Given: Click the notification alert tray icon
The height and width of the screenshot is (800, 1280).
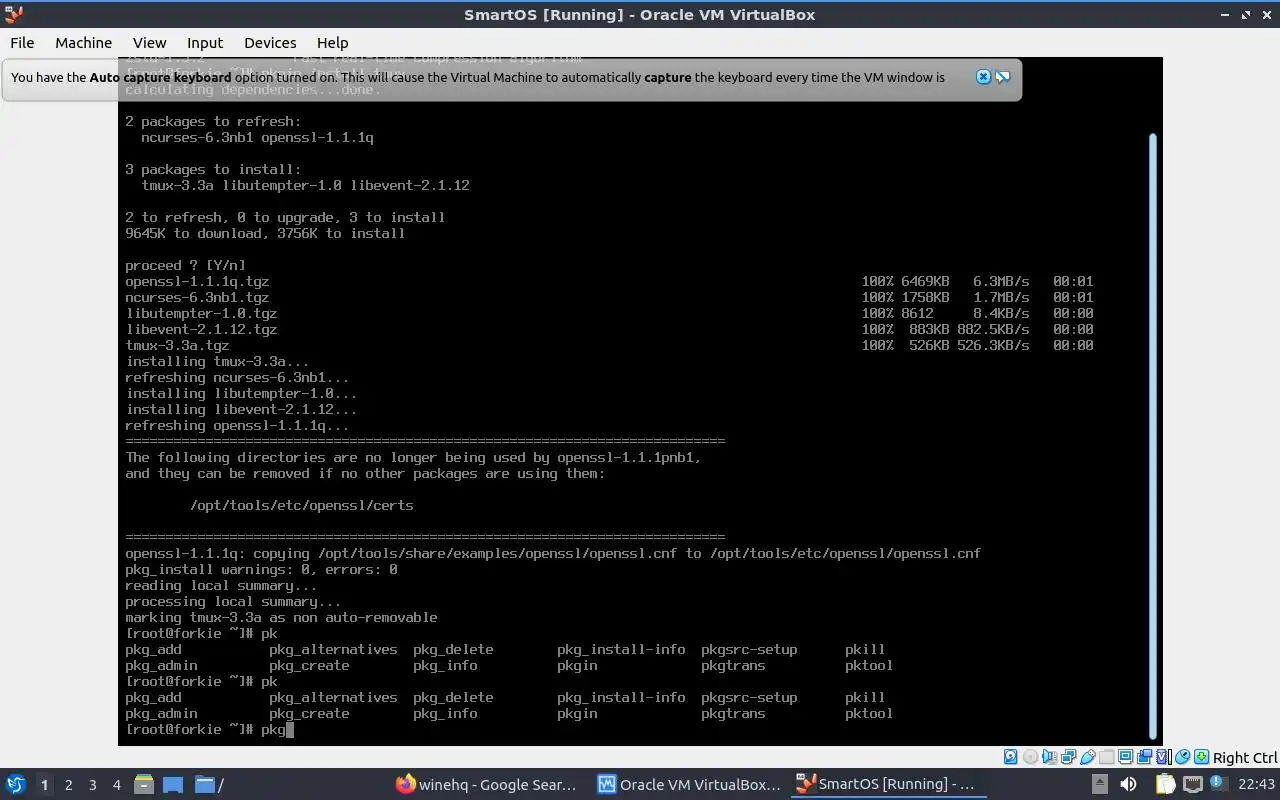Looking at the screenshot, I should click(1219, 782).
